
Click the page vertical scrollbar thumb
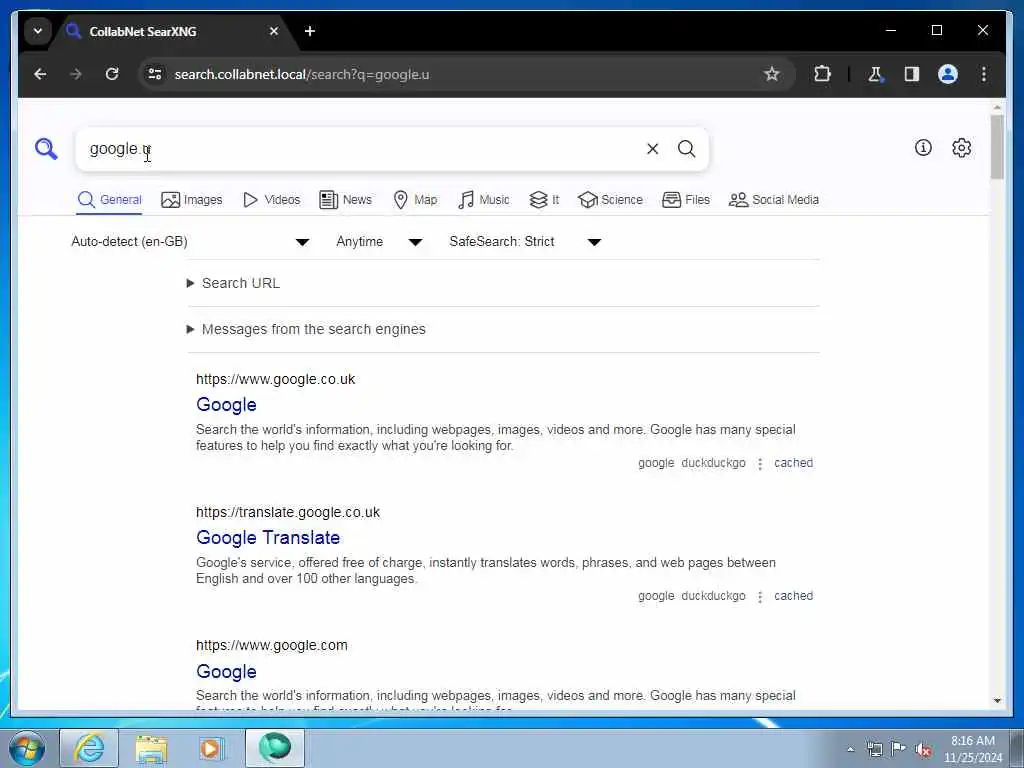[997, 146]
